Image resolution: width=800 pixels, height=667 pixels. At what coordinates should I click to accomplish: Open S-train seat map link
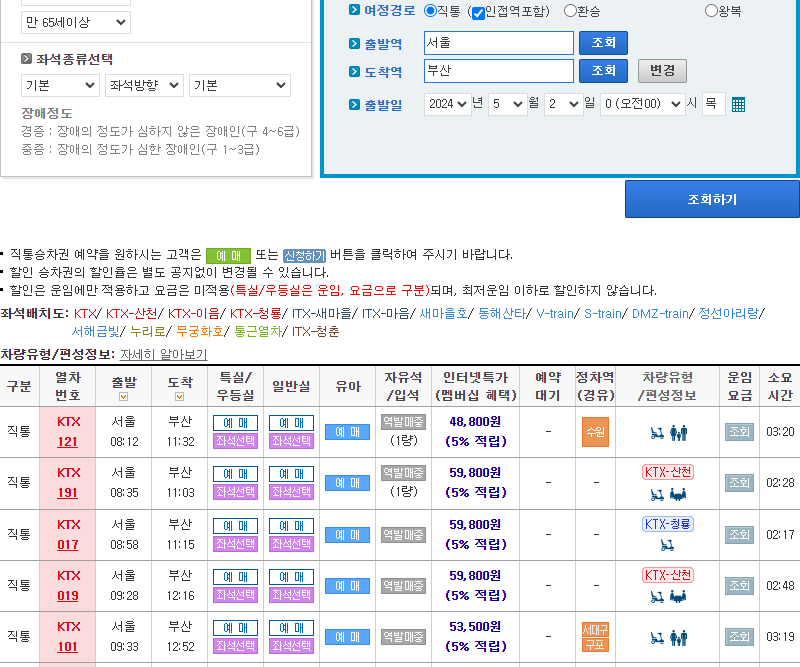pyautogui.click(x=603, y=313)
